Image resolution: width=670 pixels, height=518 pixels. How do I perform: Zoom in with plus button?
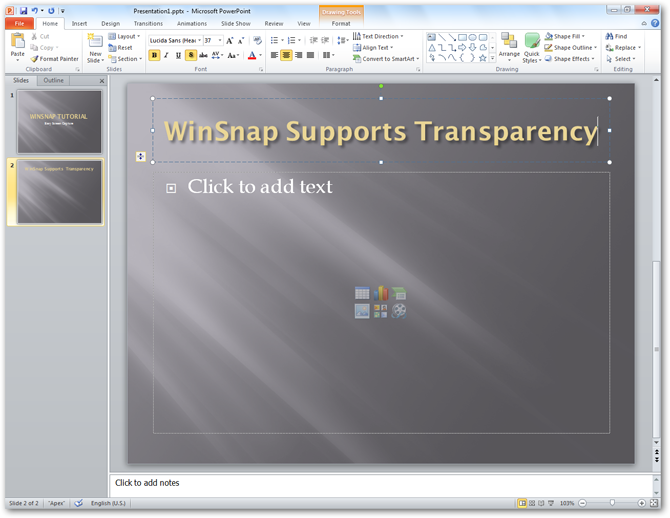[641, 503]
